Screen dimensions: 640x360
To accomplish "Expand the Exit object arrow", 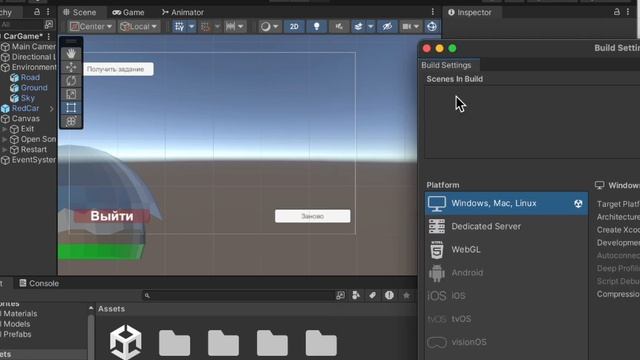I will point(4,129).
